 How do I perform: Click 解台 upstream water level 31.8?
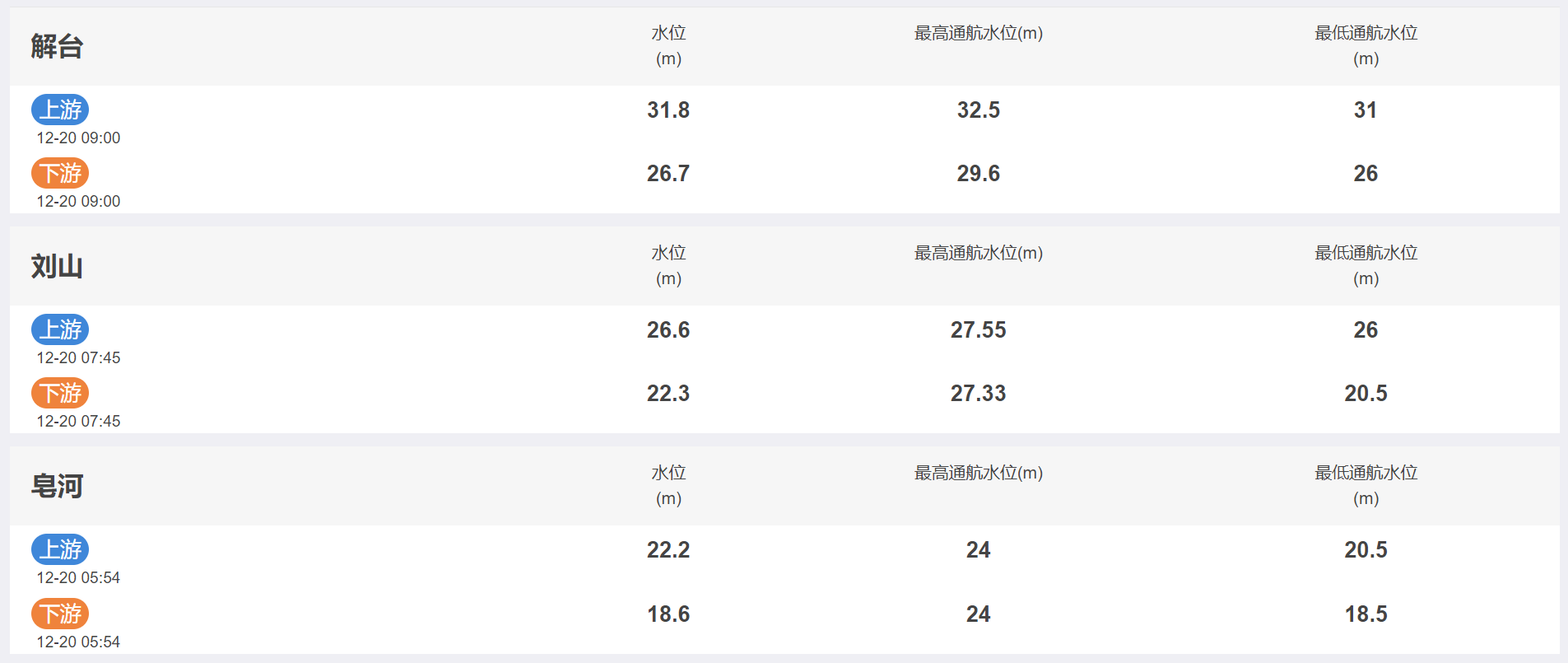click(x=668, y=110)
